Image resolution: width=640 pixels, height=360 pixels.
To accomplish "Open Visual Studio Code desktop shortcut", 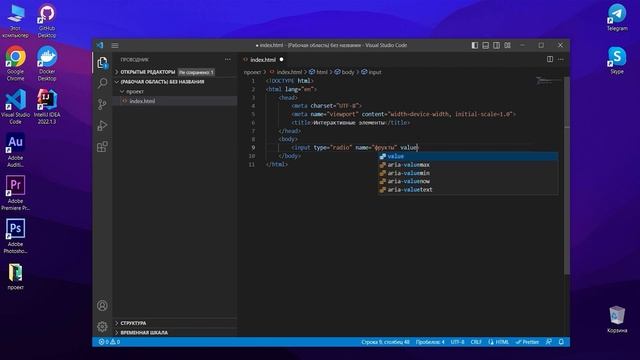I will coord(16,107).
